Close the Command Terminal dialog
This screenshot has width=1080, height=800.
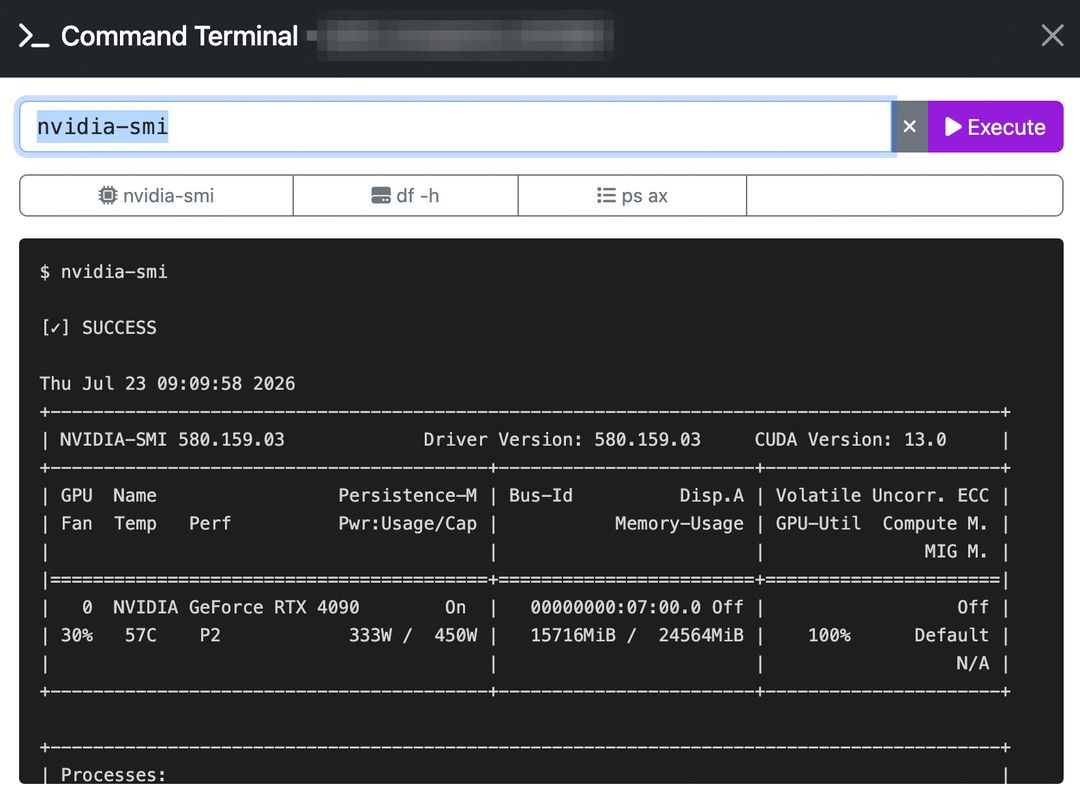[x=1052, y=35]
